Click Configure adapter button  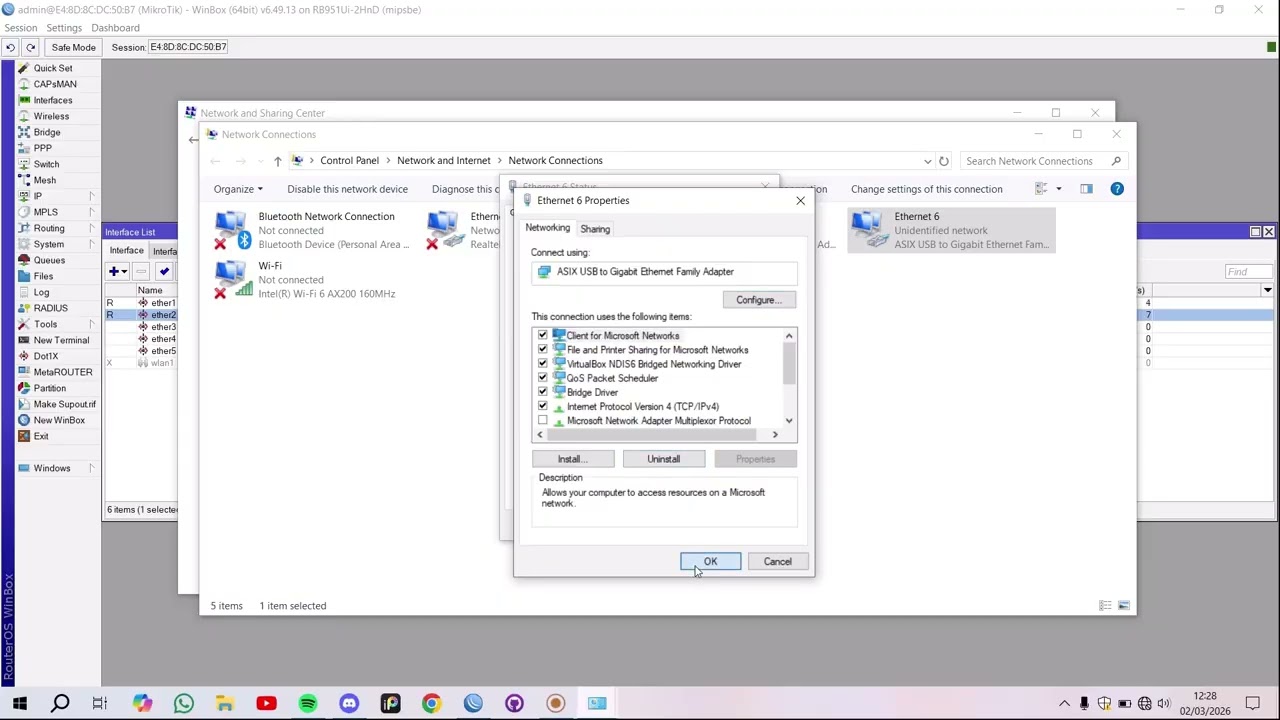point(759,300)
